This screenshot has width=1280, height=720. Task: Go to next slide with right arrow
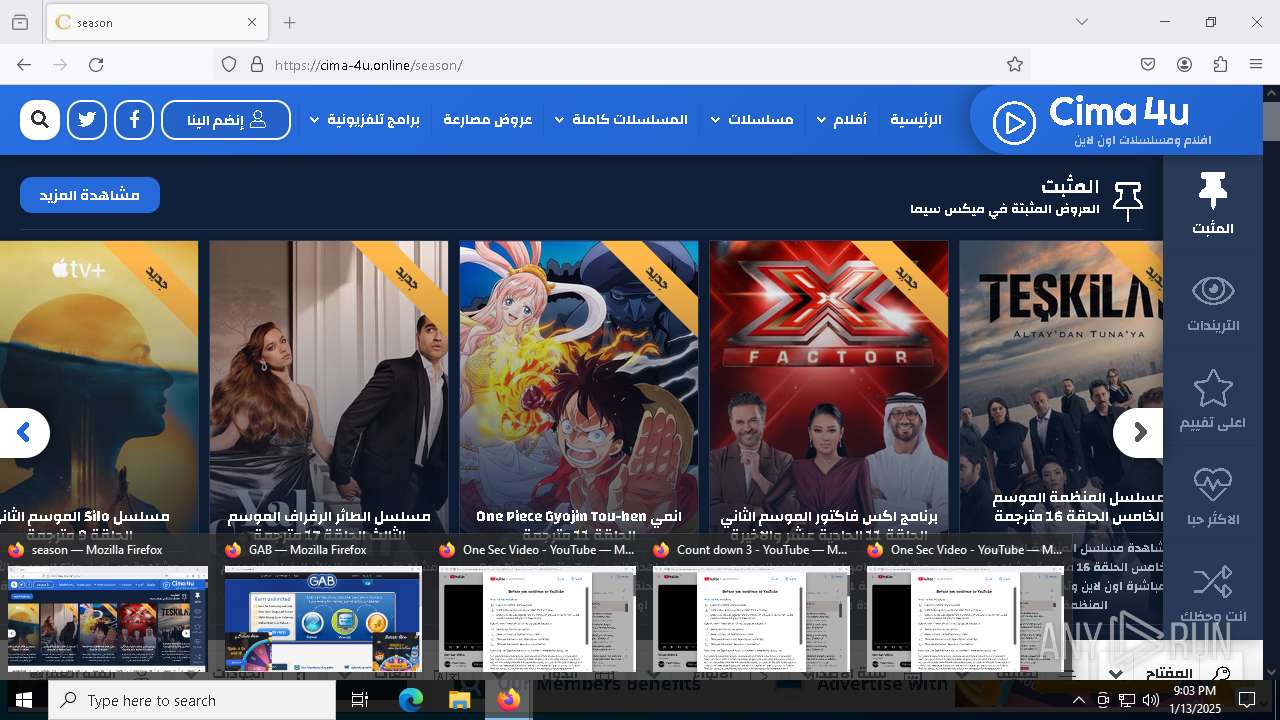pos(1139,433)
